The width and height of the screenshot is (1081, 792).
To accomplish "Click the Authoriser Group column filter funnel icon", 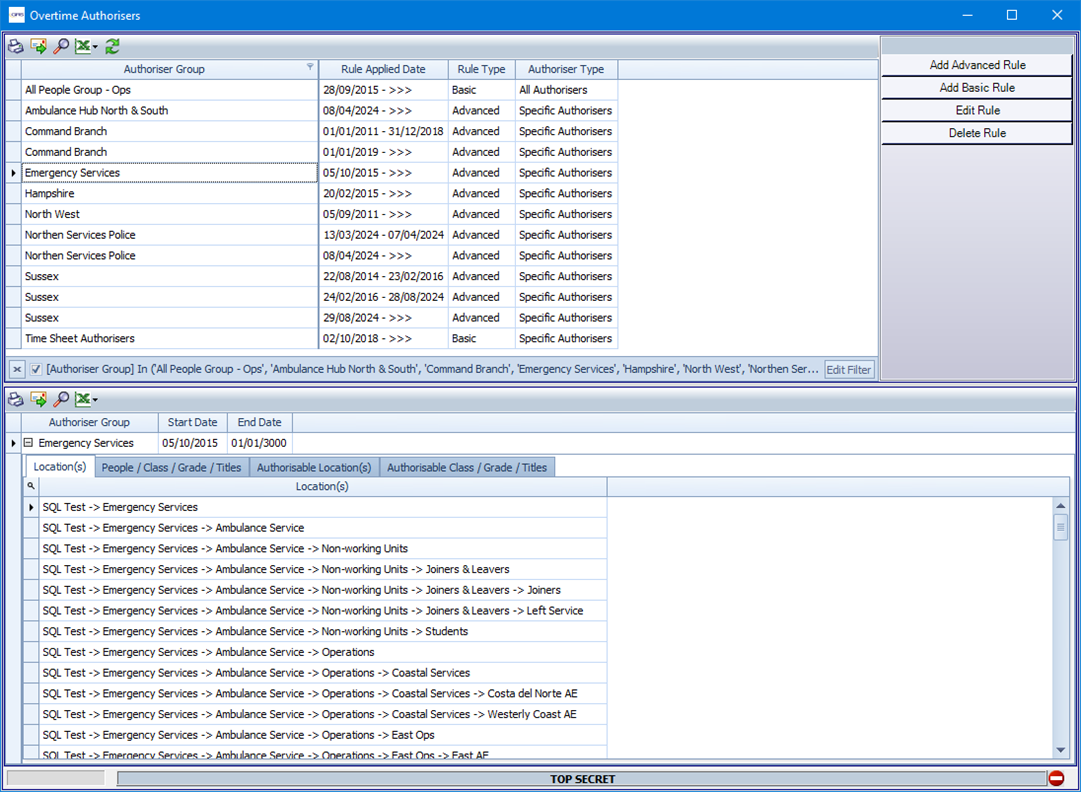I will pyautogui.click(x=310, y=67).
